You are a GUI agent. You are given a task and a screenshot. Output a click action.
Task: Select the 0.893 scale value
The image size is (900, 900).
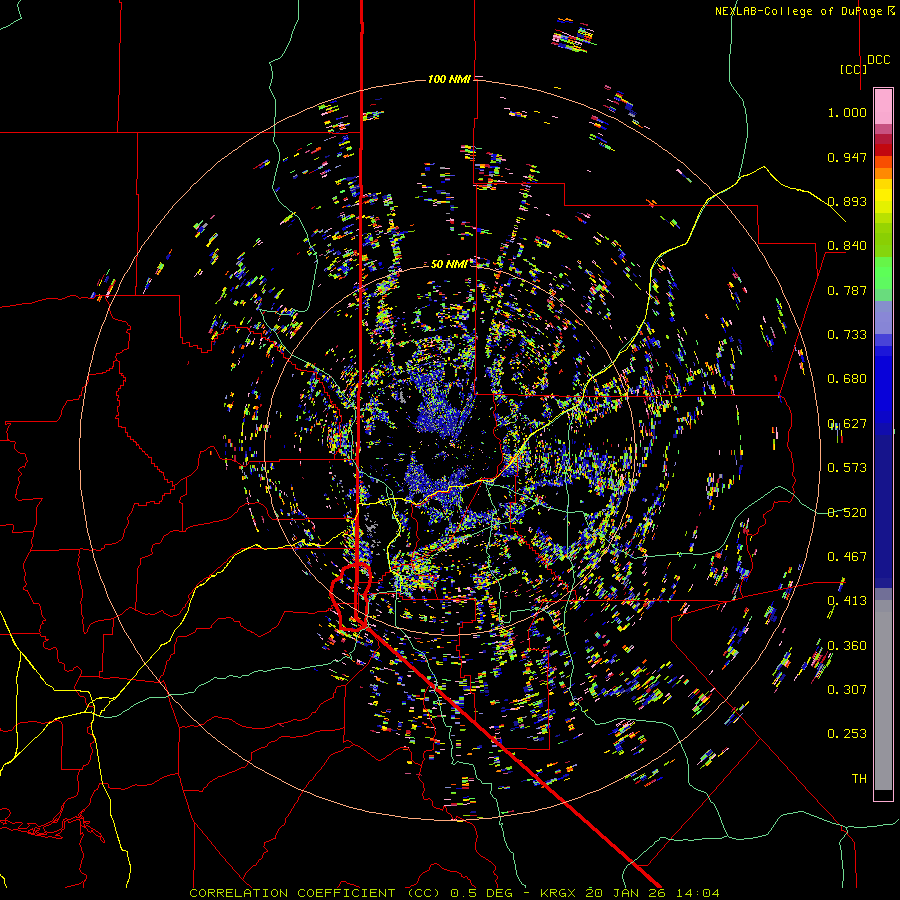pos(847,201)
